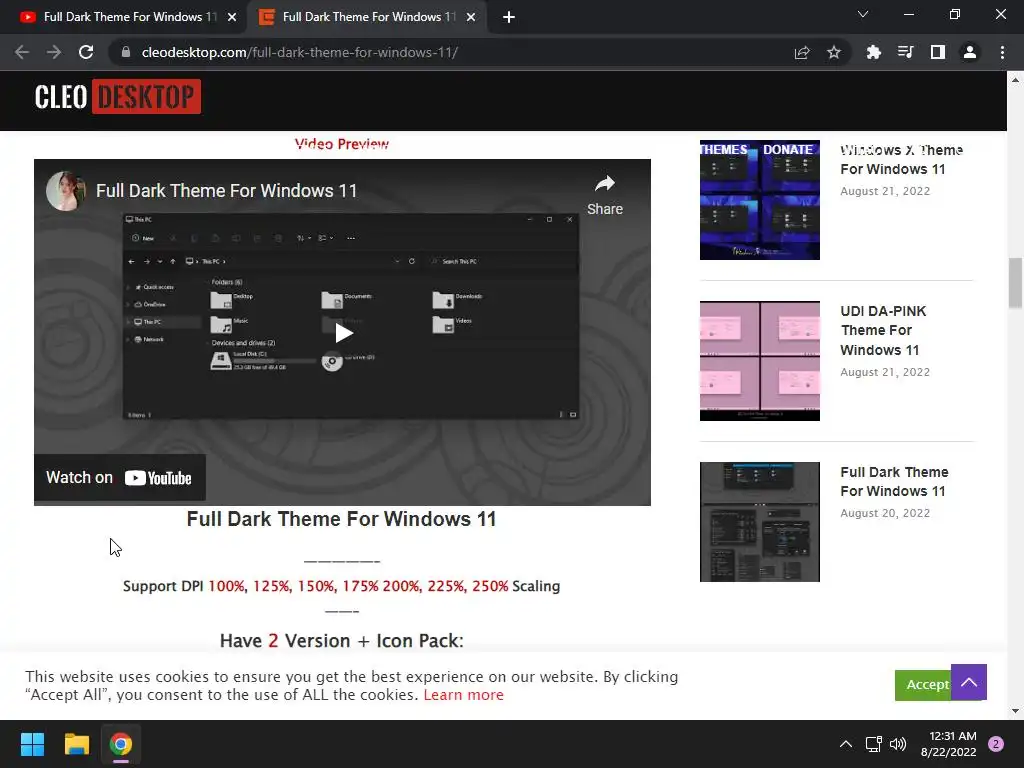
Task: Open the volume tray icon
Action: point(898,744)
